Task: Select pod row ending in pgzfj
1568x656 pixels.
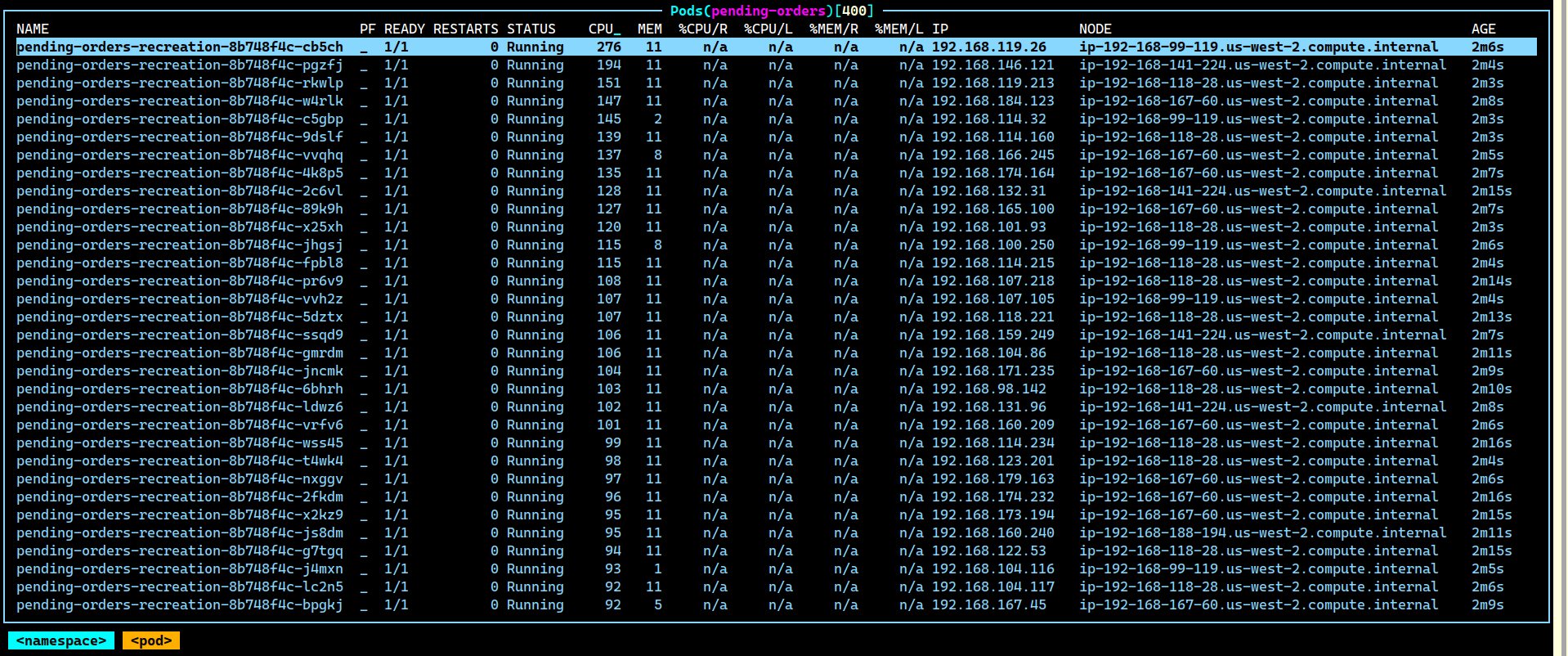Action: click(x=180, y=65)
